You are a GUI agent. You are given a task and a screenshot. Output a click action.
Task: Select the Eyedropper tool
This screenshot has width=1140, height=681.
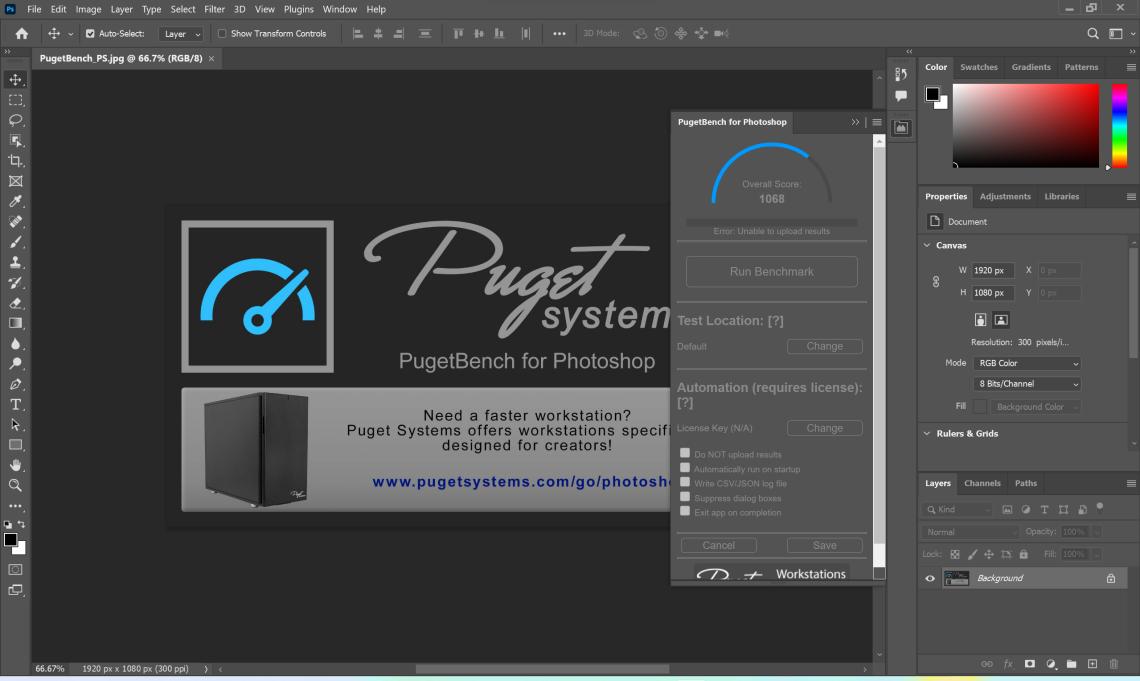click(15, 202)
